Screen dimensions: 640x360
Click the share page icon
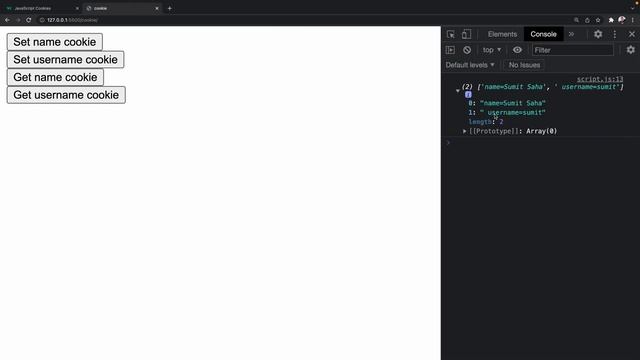(x=587, y=20)
